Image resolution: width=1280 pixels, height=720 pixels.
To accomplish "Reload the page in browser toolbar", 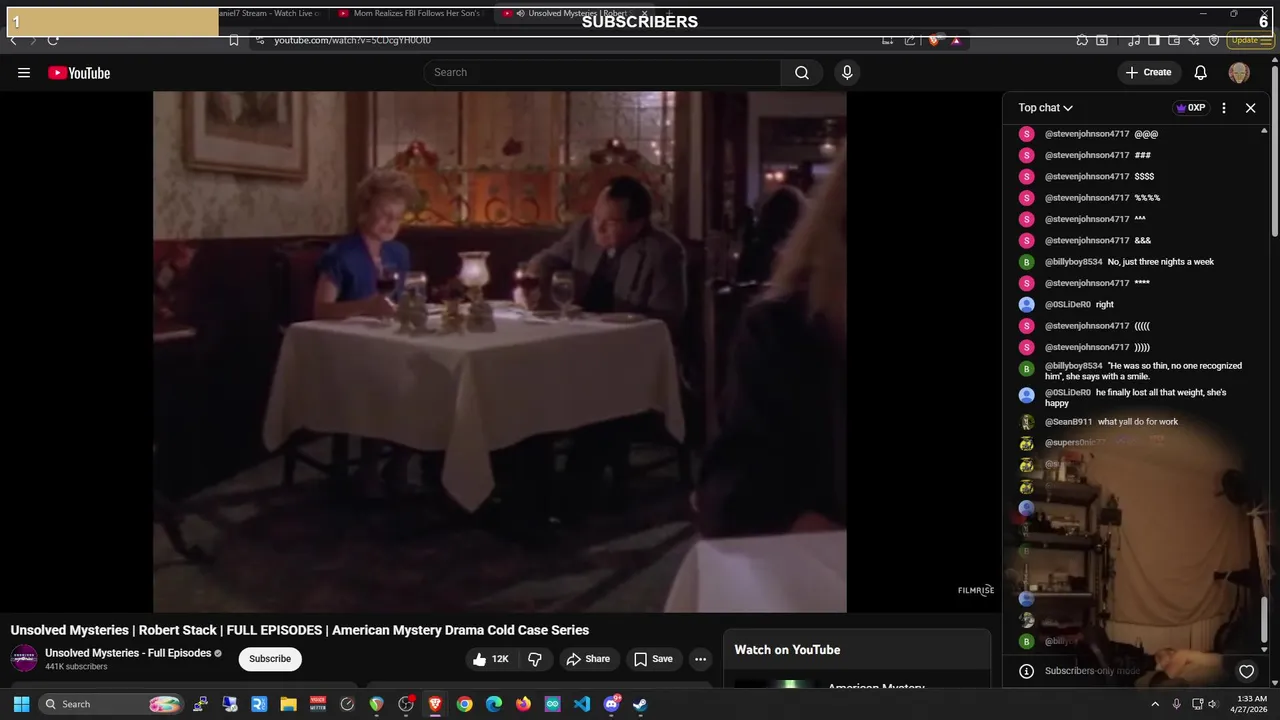I will (x=53, y=40).
